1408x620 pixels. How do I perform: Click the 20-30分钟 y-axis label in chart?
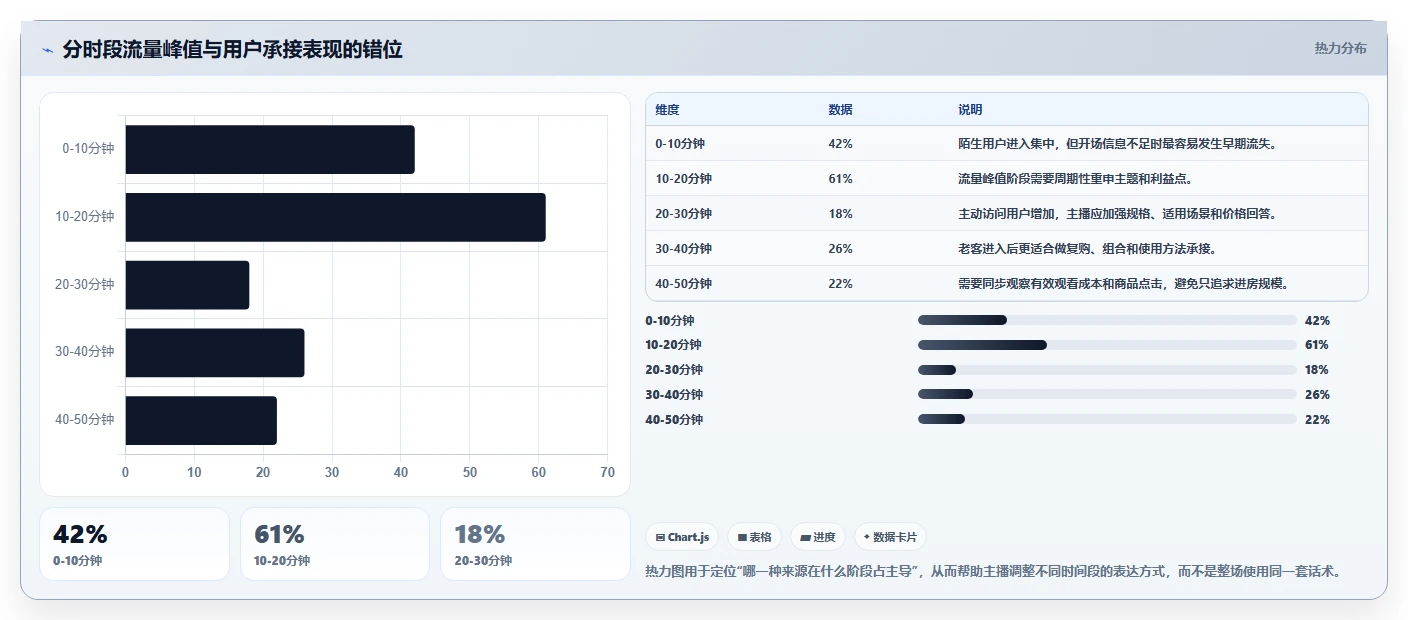point(85,284)
